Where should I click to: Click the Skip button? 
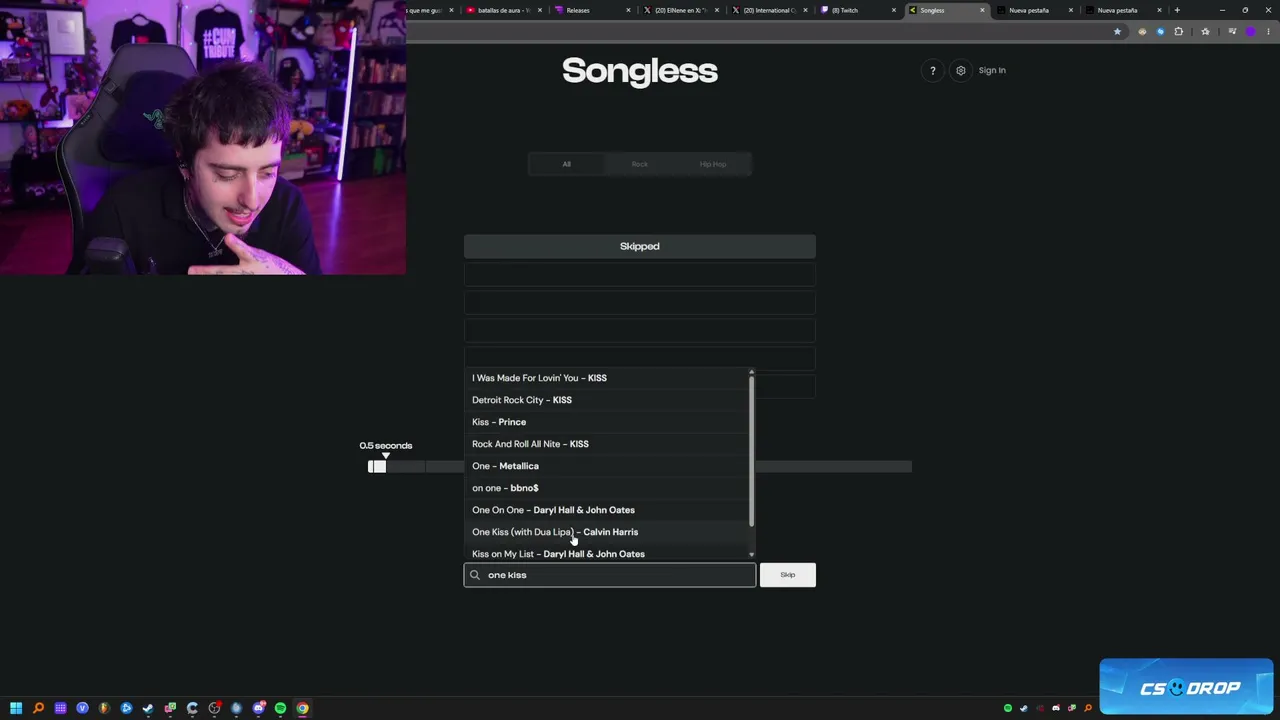point(788,575)
